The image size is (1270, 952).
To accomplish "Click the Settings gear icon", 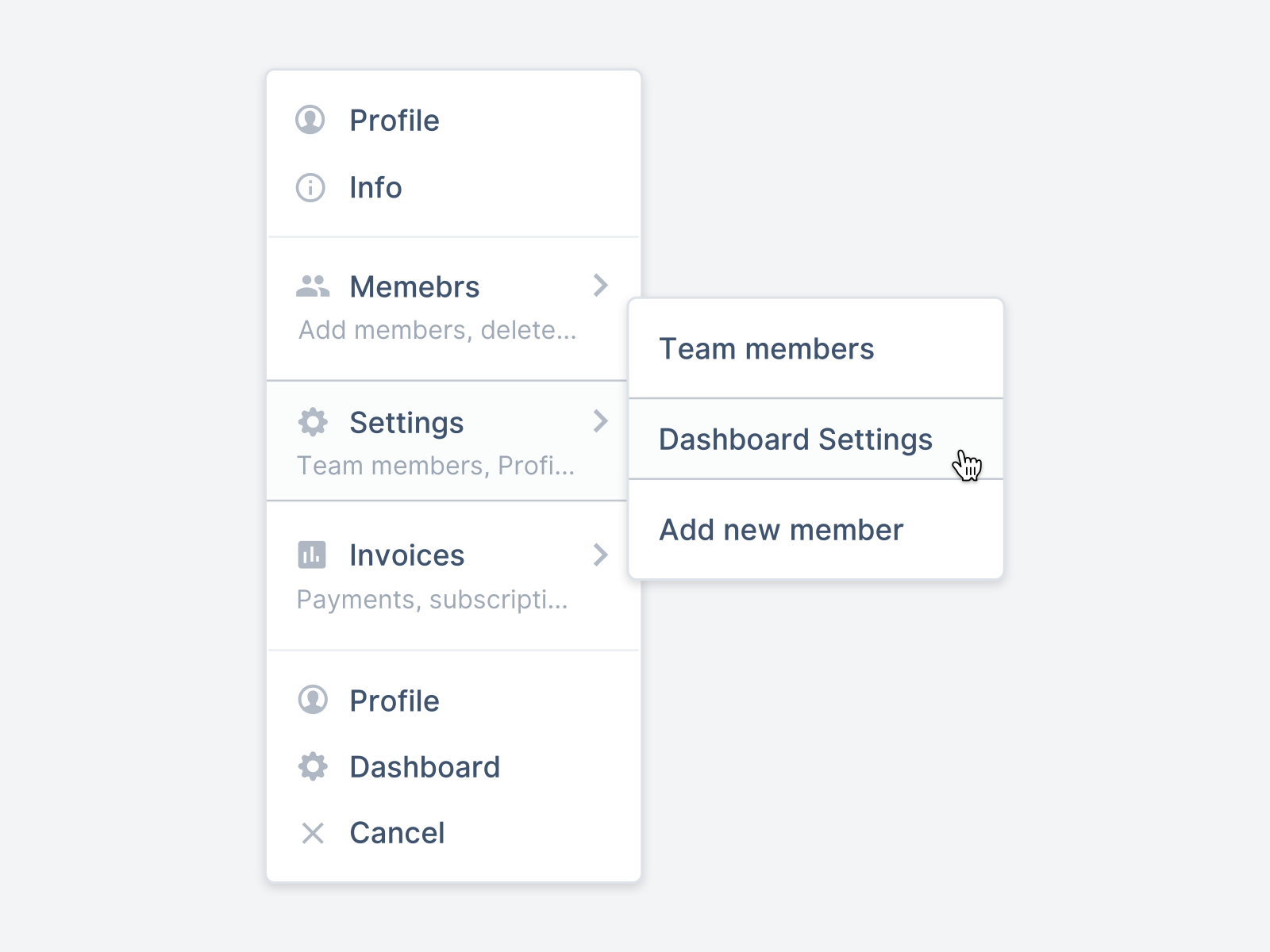I will click(x=311, y=422).
